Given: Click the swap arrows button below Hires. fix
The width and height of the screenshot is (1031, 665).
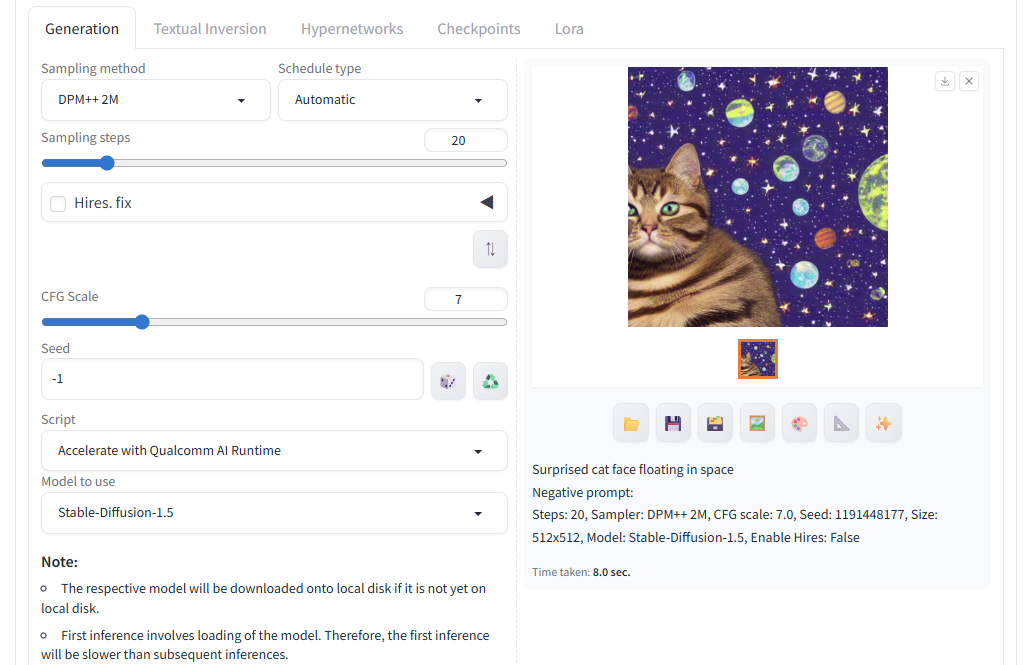Looking at the screenshot, I should [490, 250].
